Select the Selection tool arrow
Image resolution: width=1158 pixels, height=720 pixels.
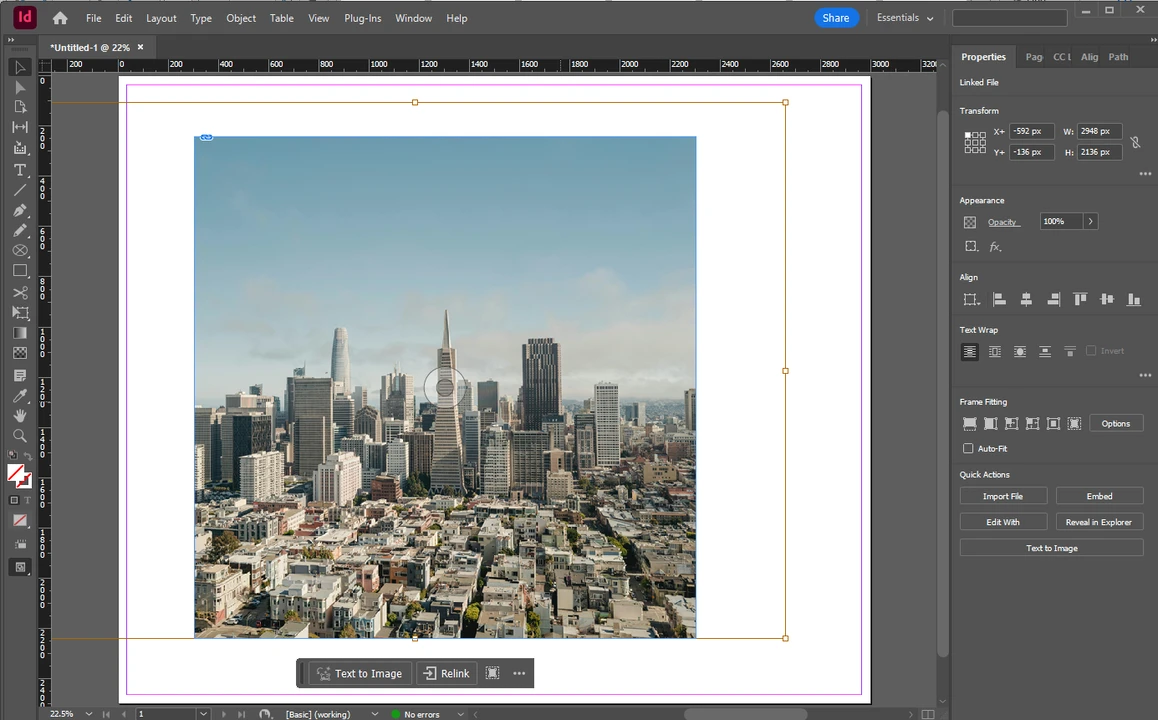coord(20,67)
